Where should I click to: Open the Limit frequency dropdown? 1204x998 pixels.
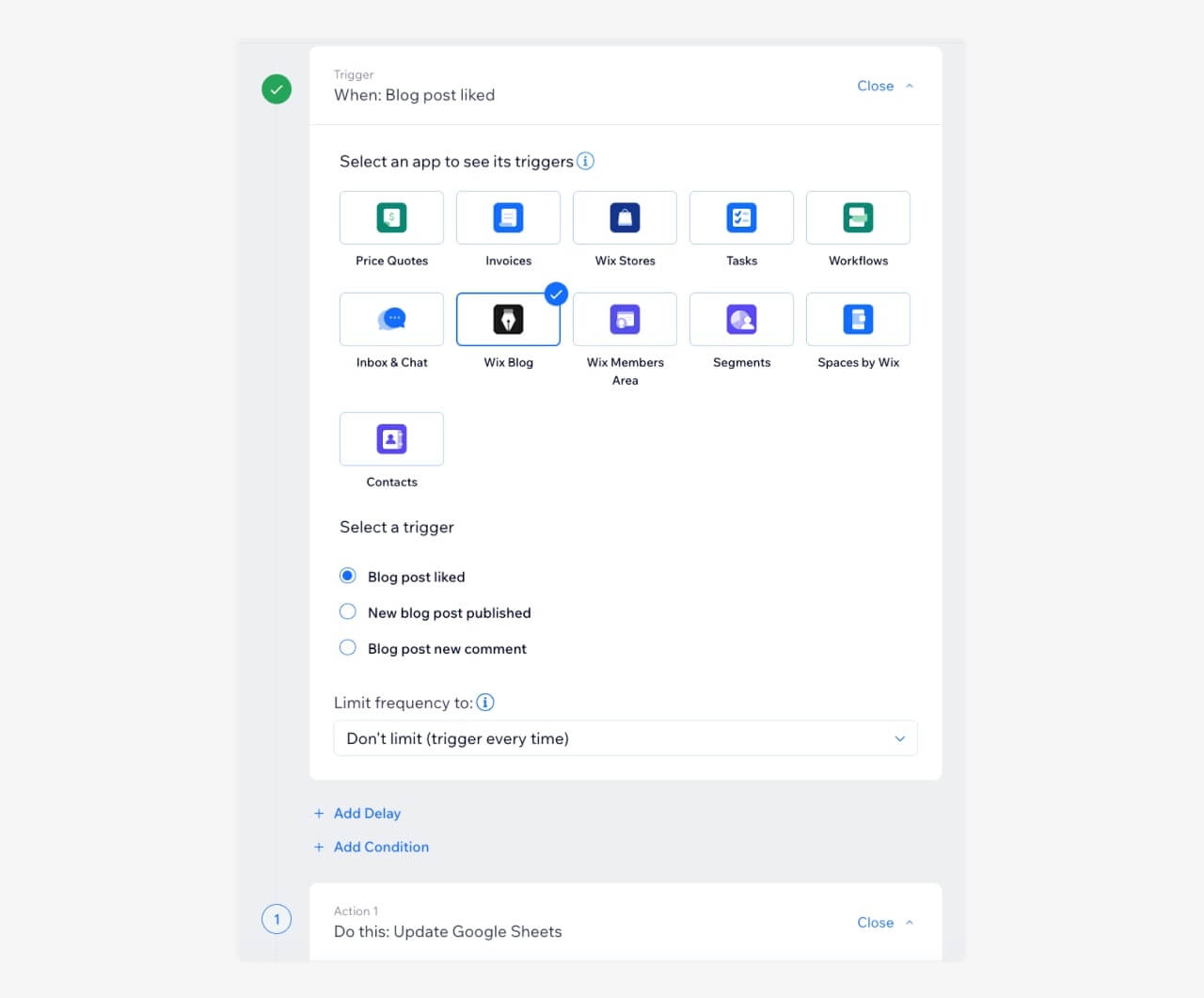[625, 738]
